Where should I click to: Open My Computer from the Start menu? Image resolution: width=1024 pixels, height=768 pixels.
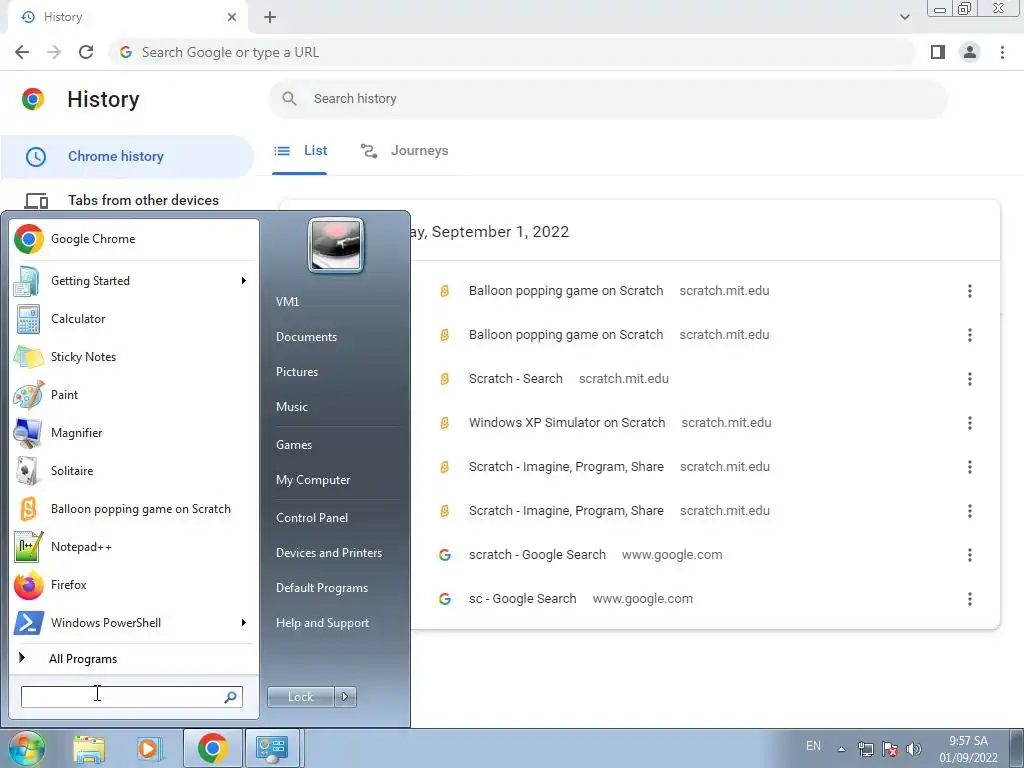pos(313,480)
